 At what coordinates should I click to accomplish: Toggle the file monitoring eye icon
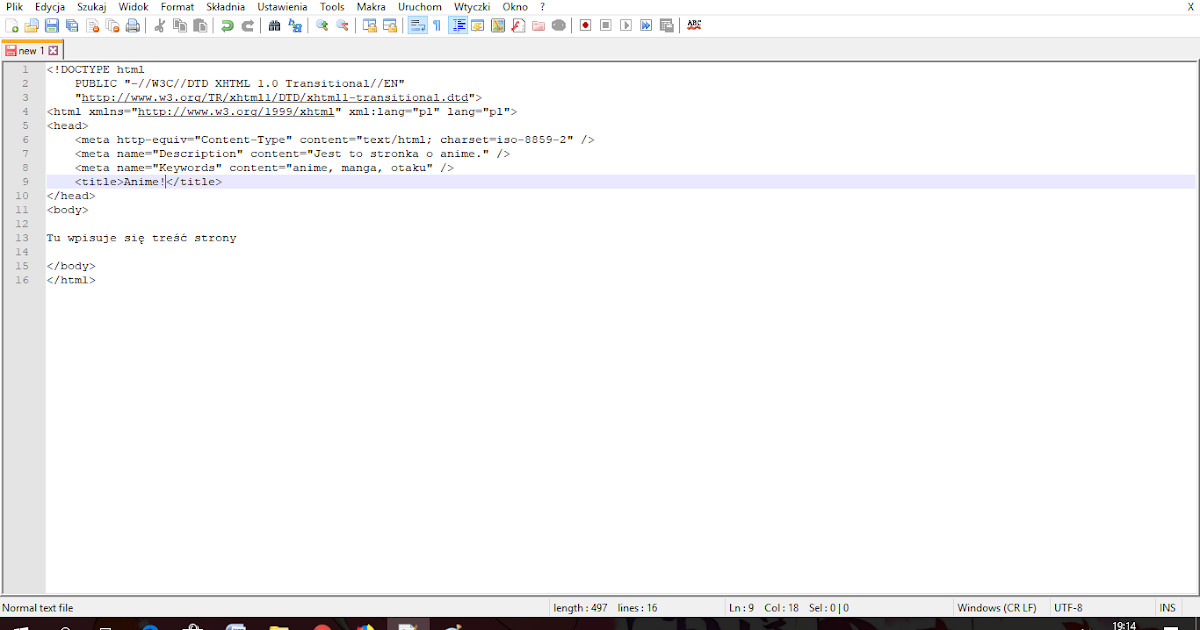coord(559,25)
